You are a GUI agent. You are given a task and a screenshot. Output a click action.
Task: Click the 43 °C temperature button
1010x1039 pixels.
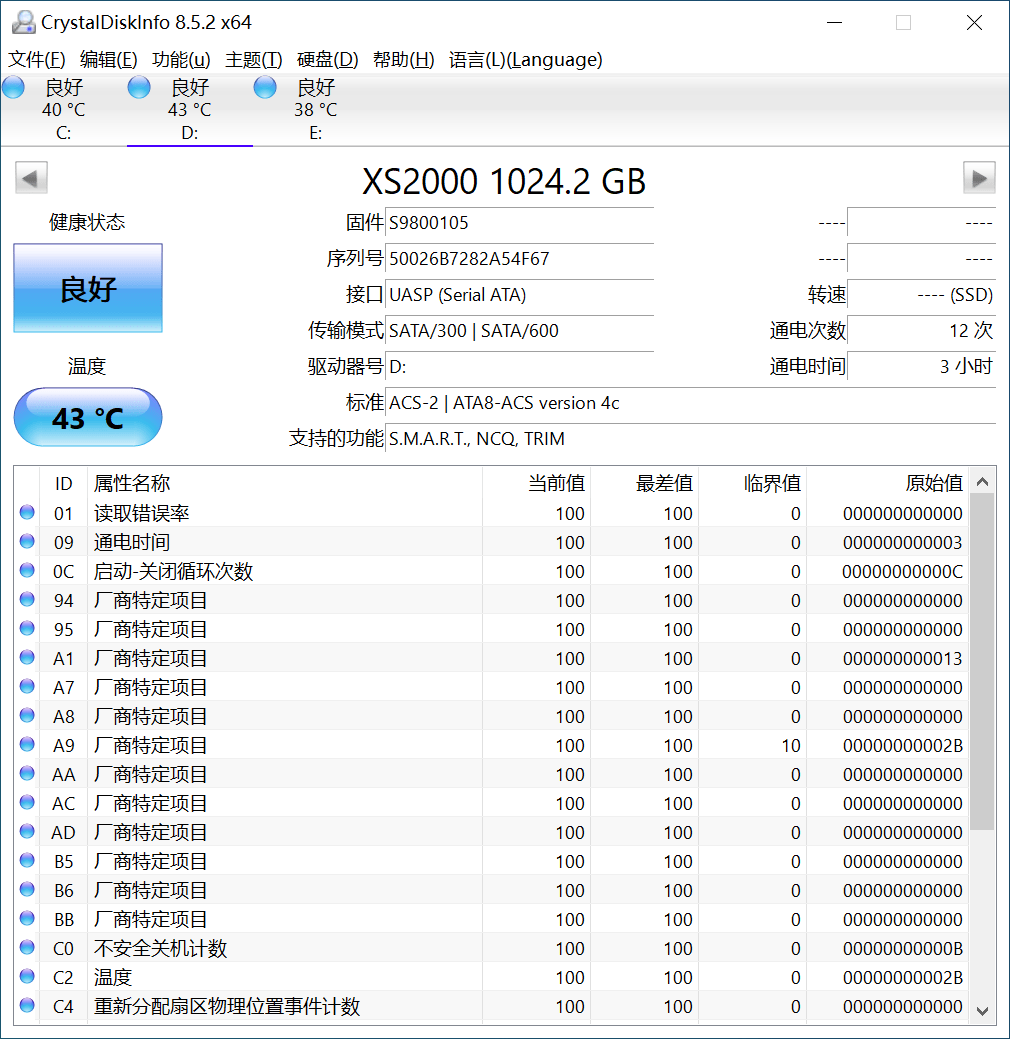[x=88, y=417]
